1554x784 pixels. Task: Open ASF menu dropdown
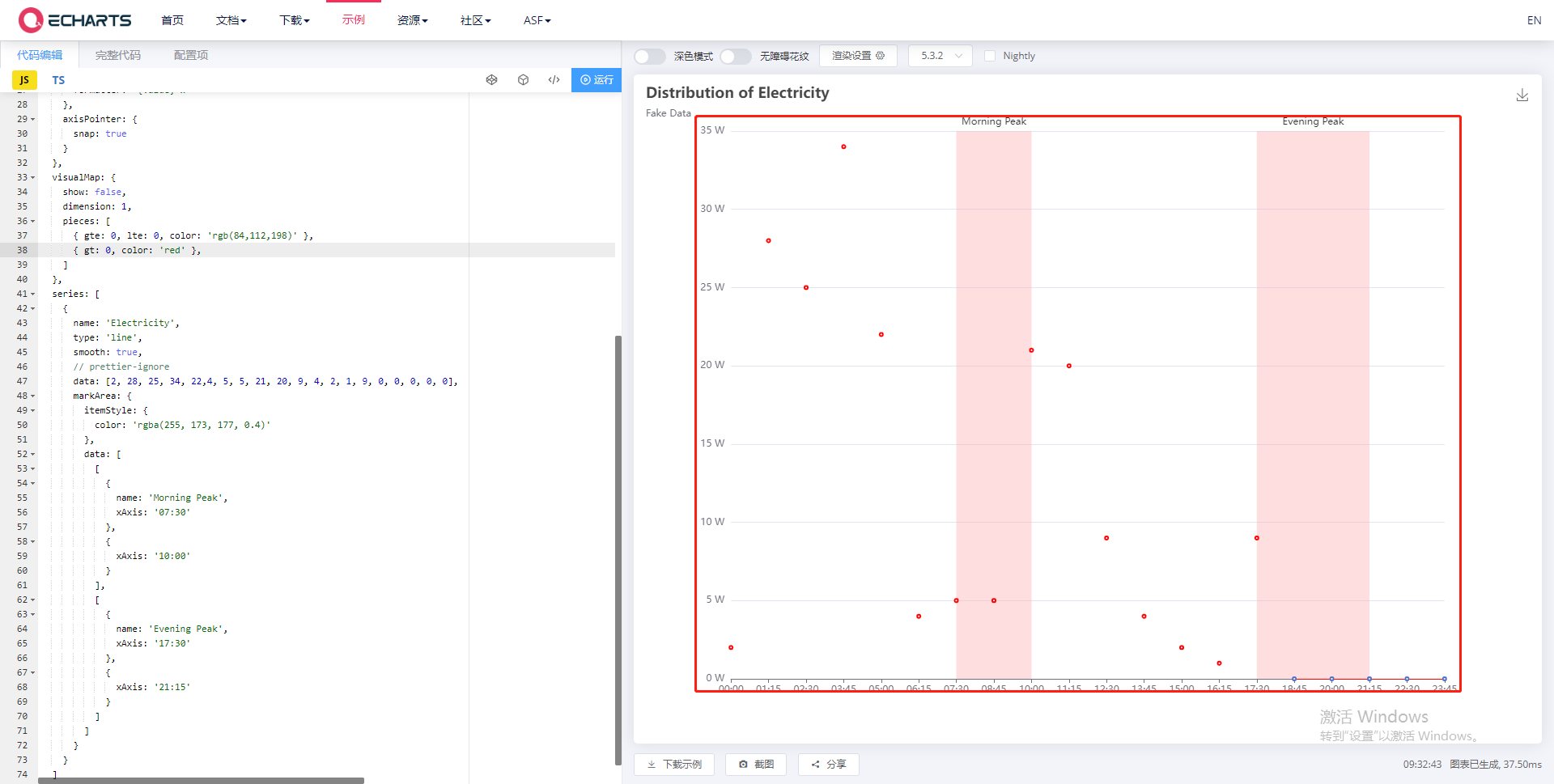pyautogui.click(x=537, y=20)
